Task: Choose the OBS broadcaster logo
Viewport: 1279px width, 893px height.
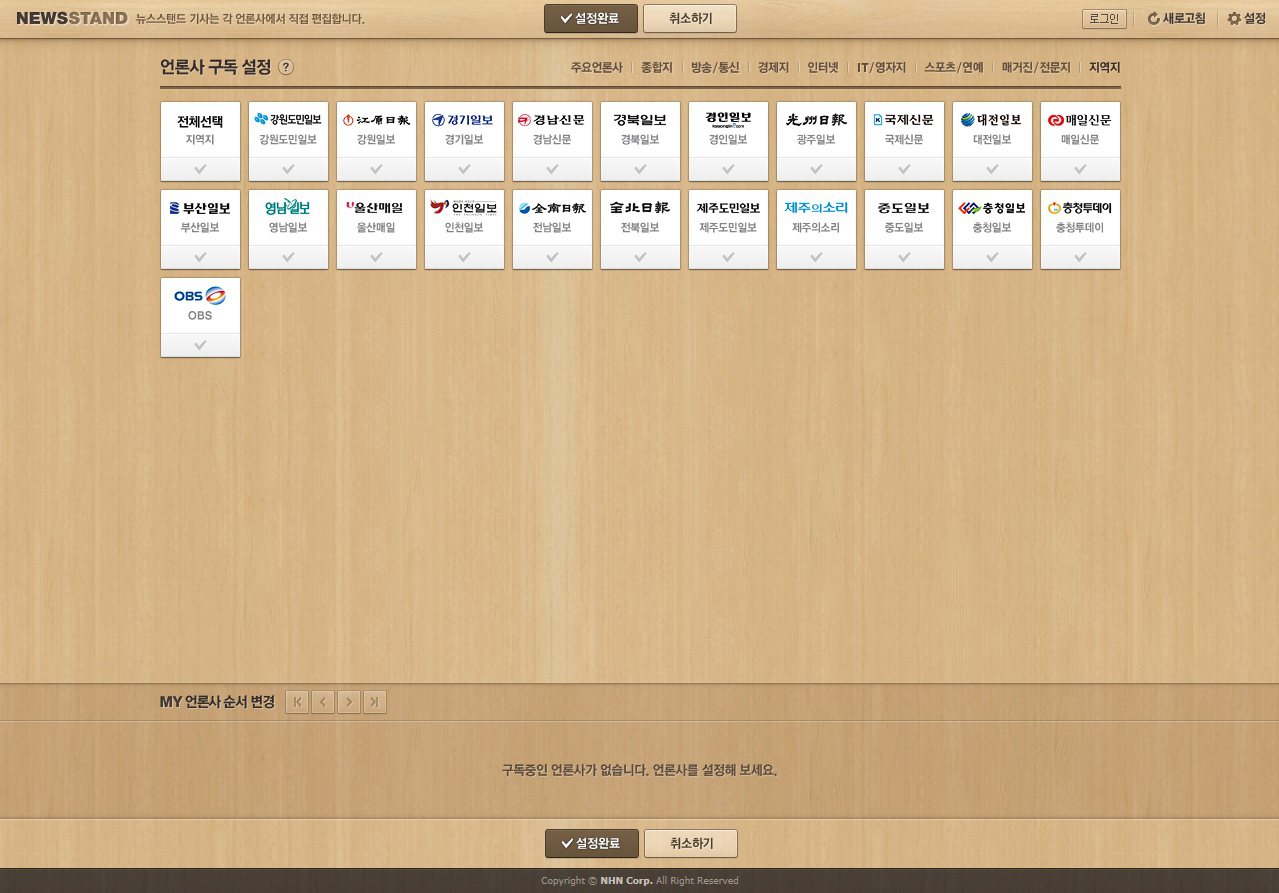Action: pos(200,296)
